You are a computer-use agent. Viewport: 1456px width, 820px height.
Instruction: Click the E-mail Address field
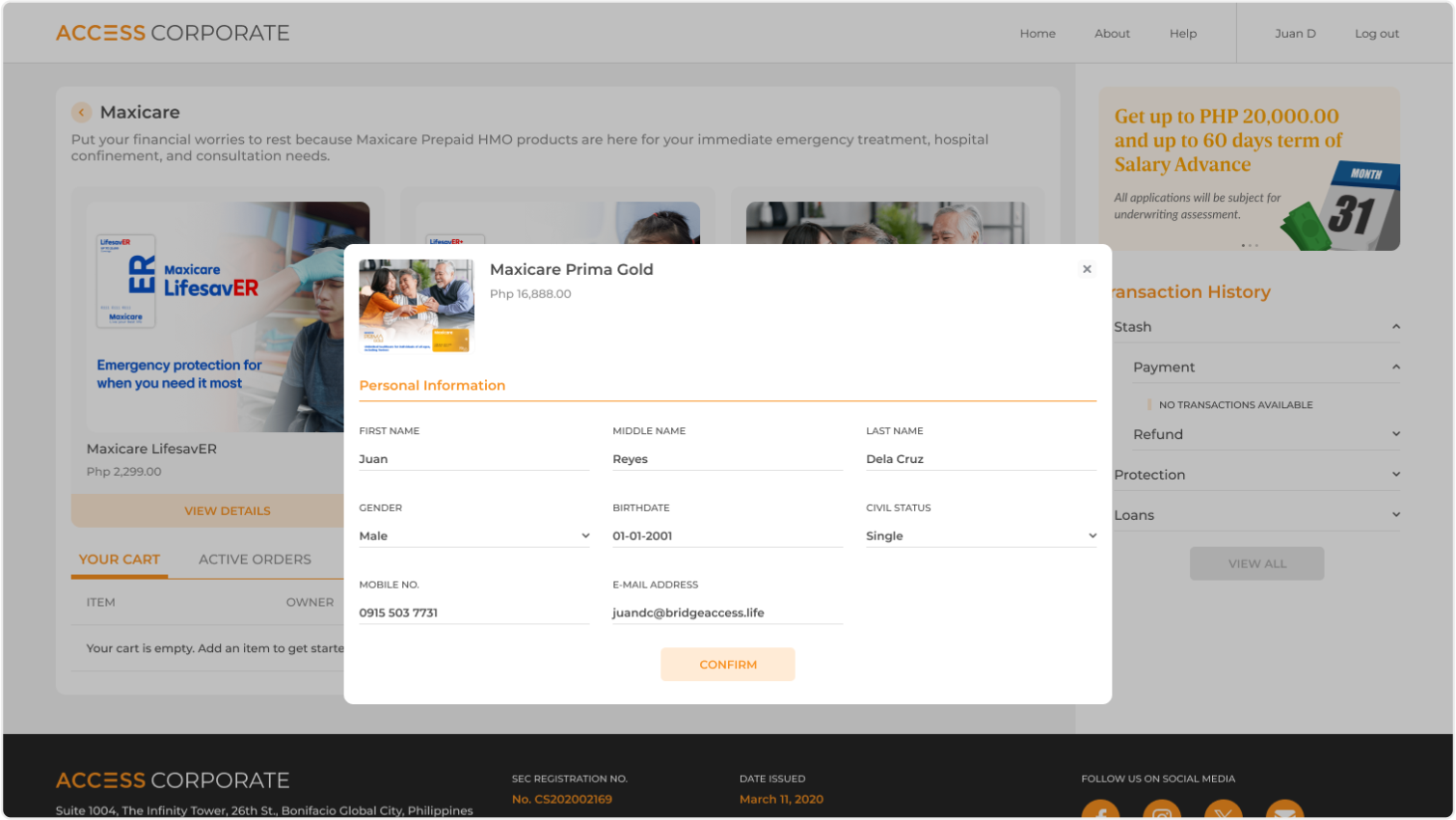[x=728, y=613]
